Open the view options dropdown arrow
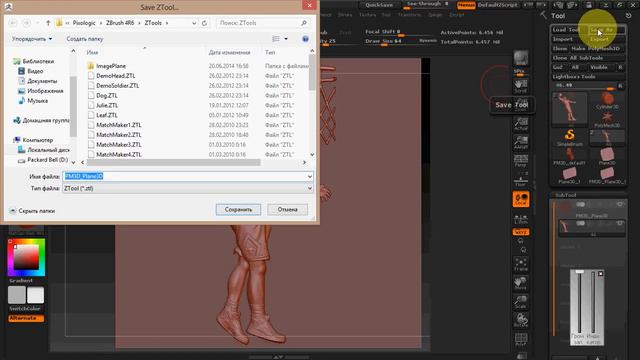 tap(286, 39)
